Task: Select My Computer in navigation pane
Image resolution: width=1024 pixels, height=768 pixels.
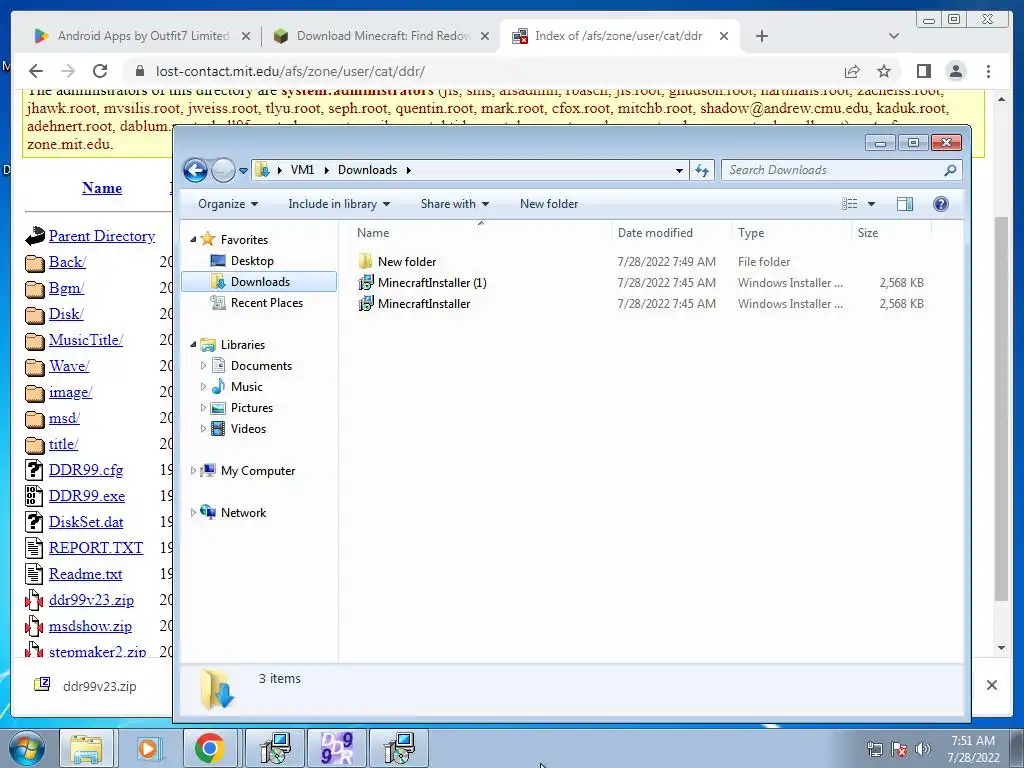Action: click(258, 471)
